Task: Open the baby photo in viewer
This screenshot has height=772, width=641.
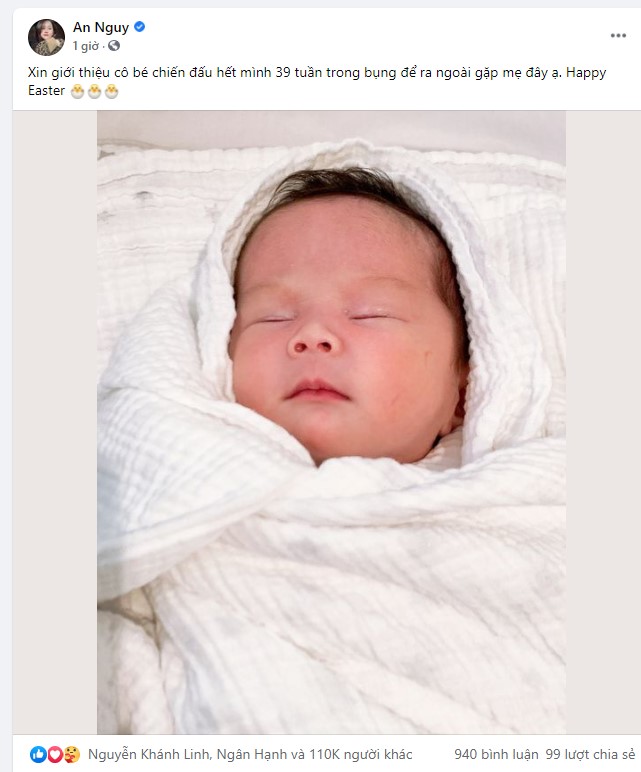Action: pos(331,422)
